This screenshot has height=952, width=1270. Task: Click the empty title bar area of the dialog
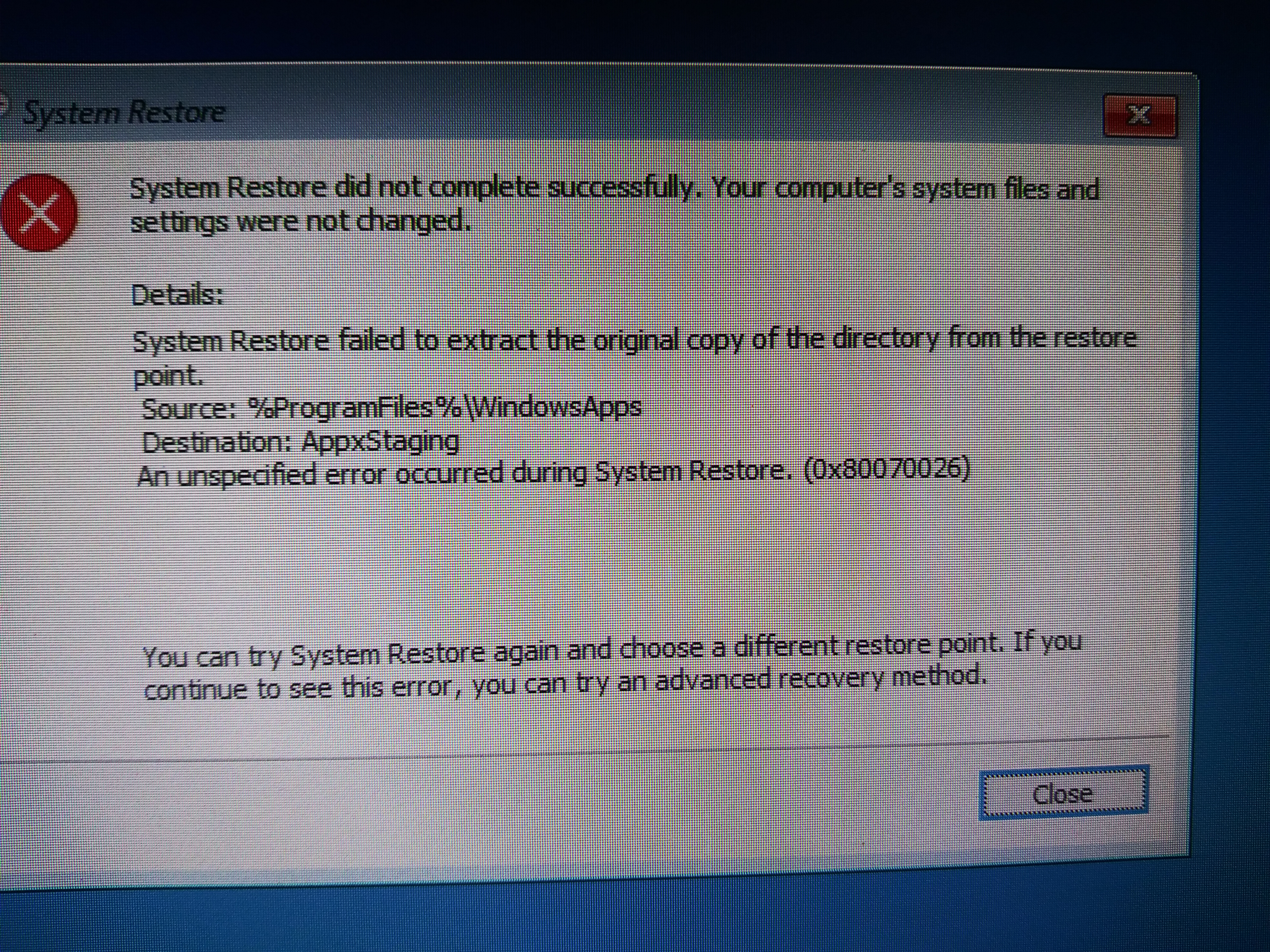point(660,115)
